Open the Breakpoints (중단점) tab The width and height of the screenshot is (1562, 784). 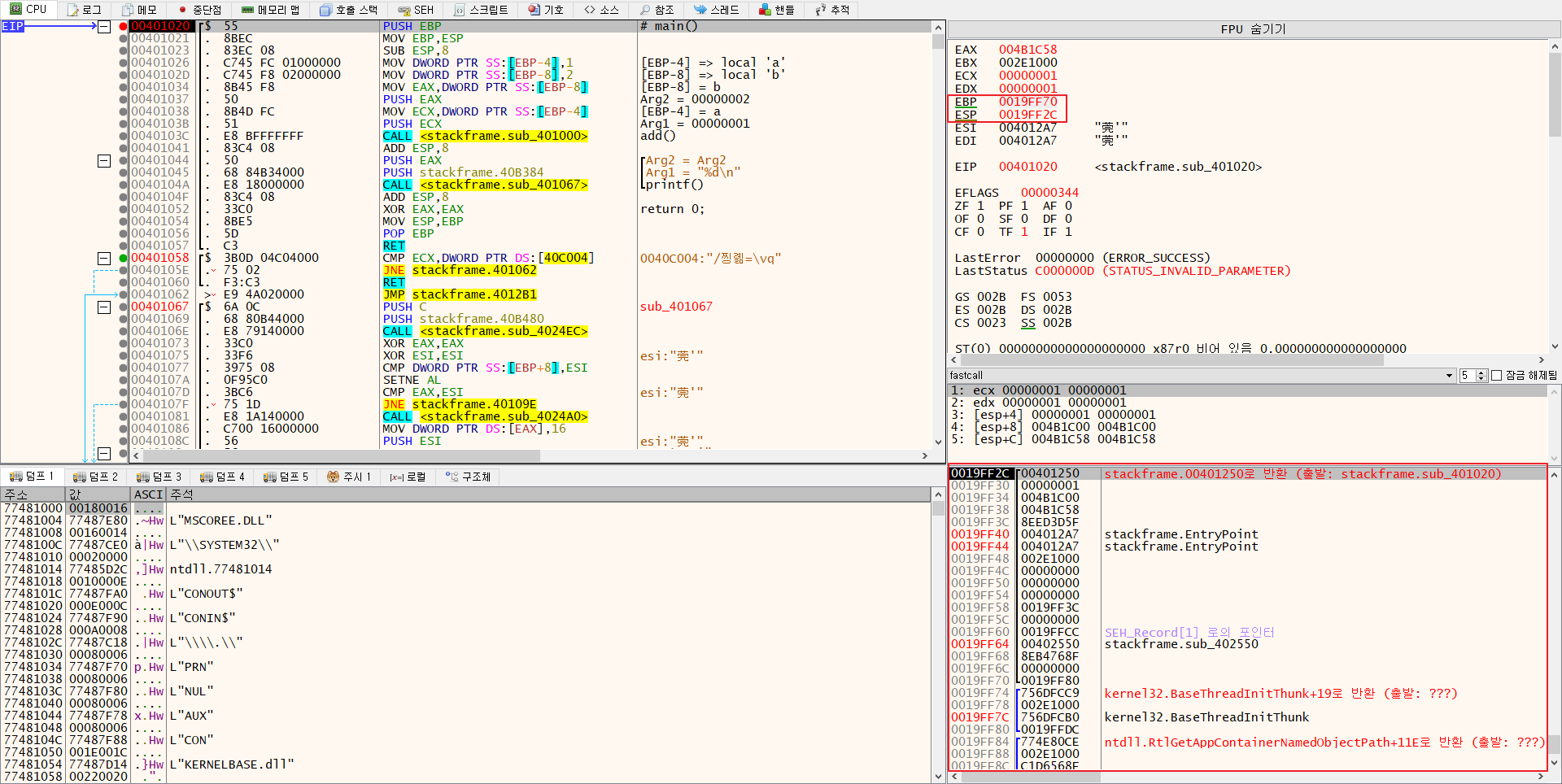click(199, 10)
